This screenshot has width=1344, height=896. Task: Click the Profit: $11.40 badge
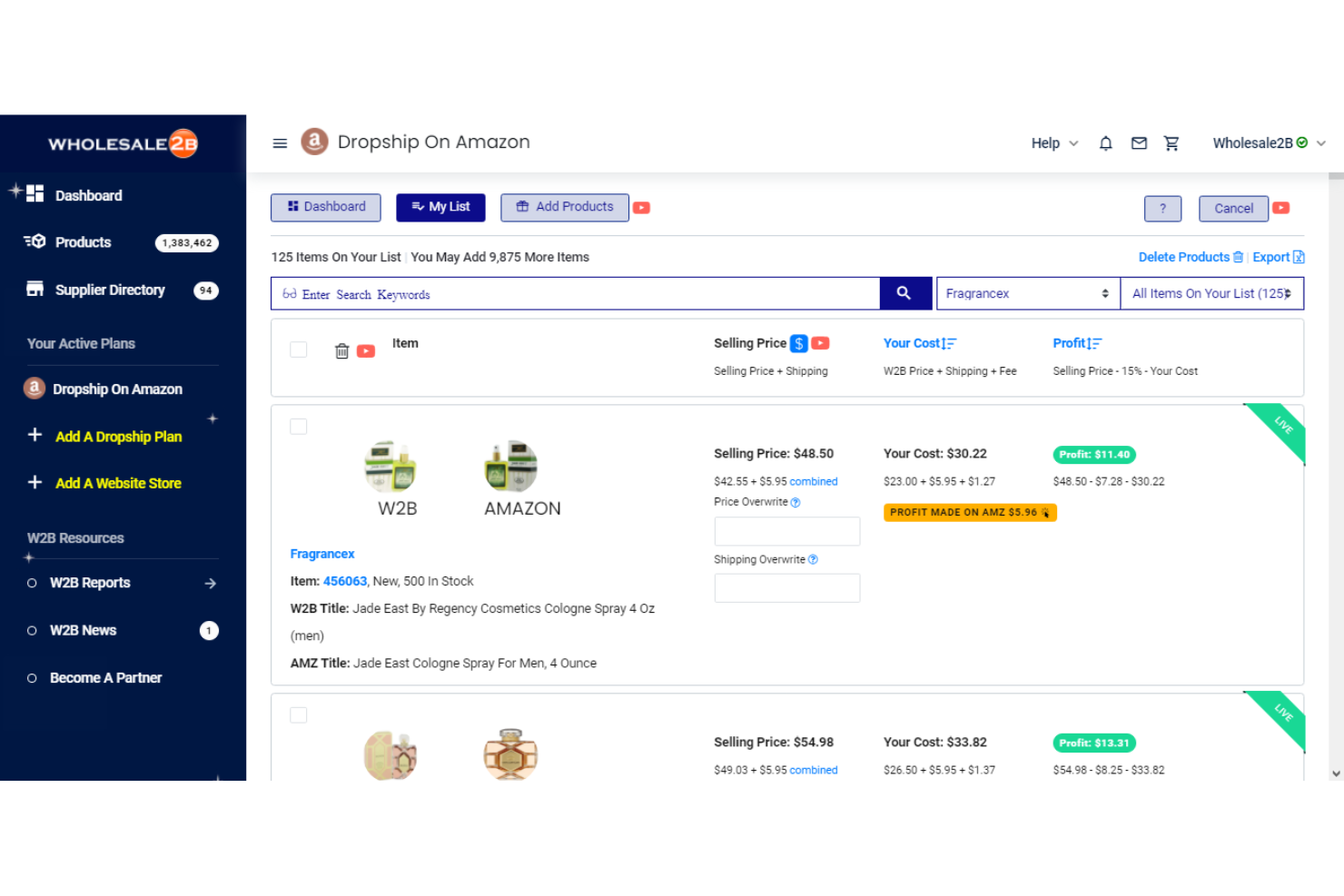[x=1094, y=454]
